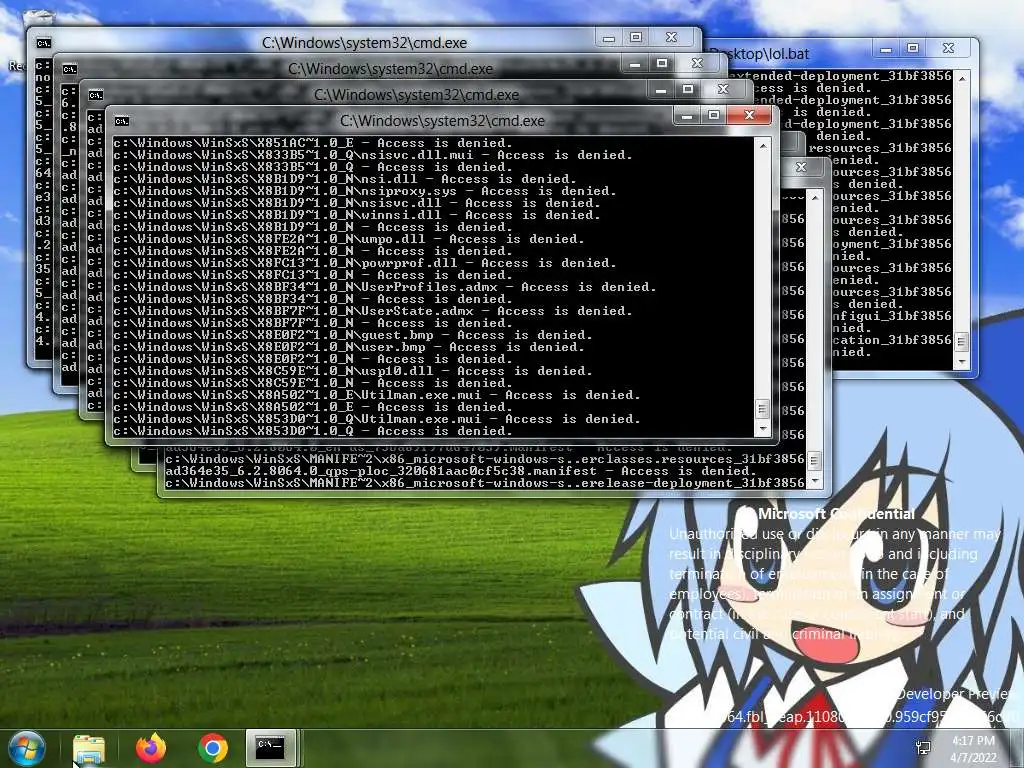
Task: Click the front window's cmd.exe title text
Action: point(442,121)
